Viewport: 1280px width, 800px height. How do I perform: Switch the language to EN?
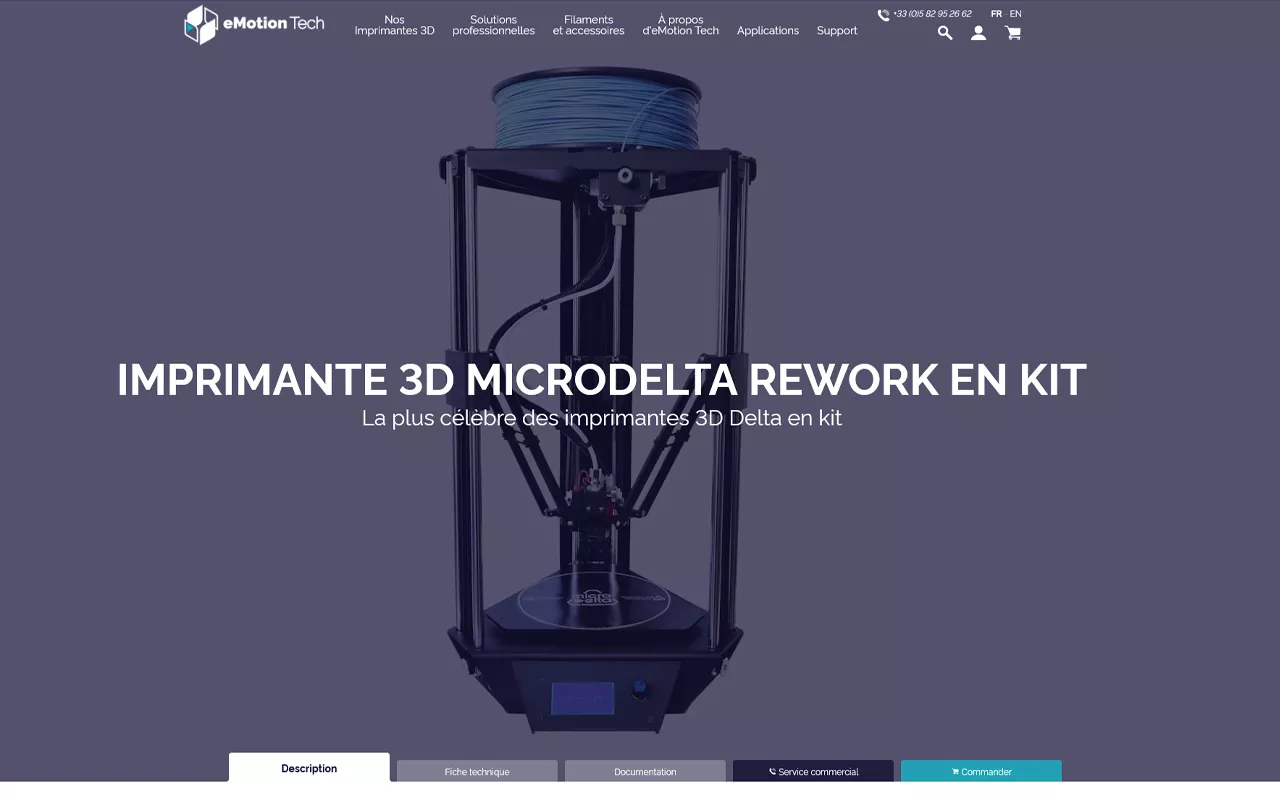pos(1015,14)
